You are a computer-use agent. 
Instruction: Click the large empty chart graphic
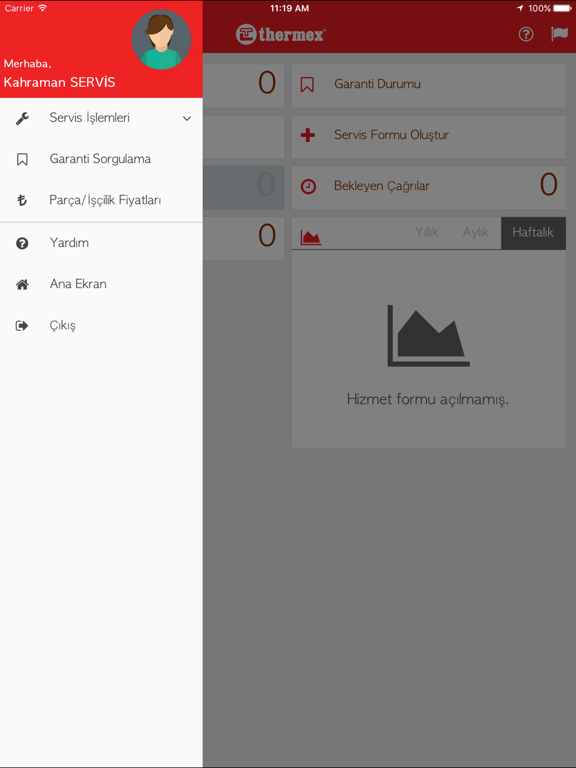point(429,336)
